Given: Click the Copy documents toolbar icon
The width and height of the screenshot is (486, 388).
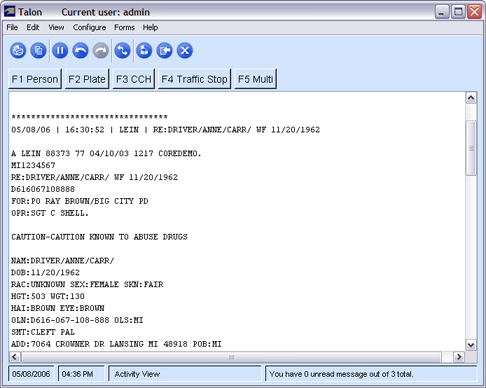Looking at the screenshot, I should click(39, 51).
